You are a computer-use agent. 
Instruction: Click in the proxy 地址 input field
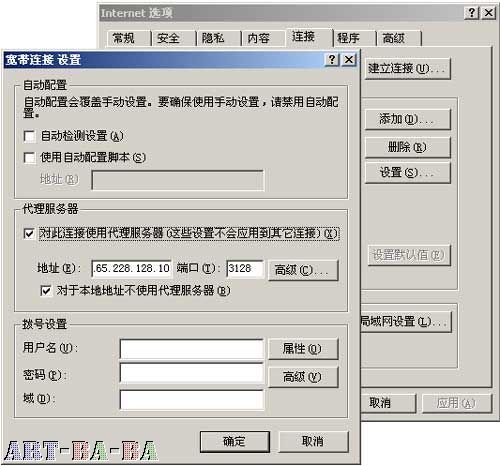pos(132,269)
